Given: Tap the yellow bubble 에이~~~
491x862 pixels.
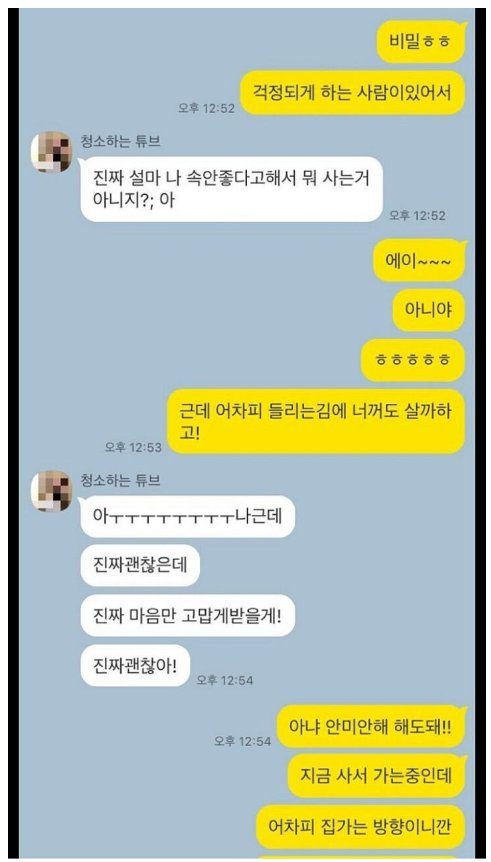Looking at the screenshot, I should (x=420, y=261).
